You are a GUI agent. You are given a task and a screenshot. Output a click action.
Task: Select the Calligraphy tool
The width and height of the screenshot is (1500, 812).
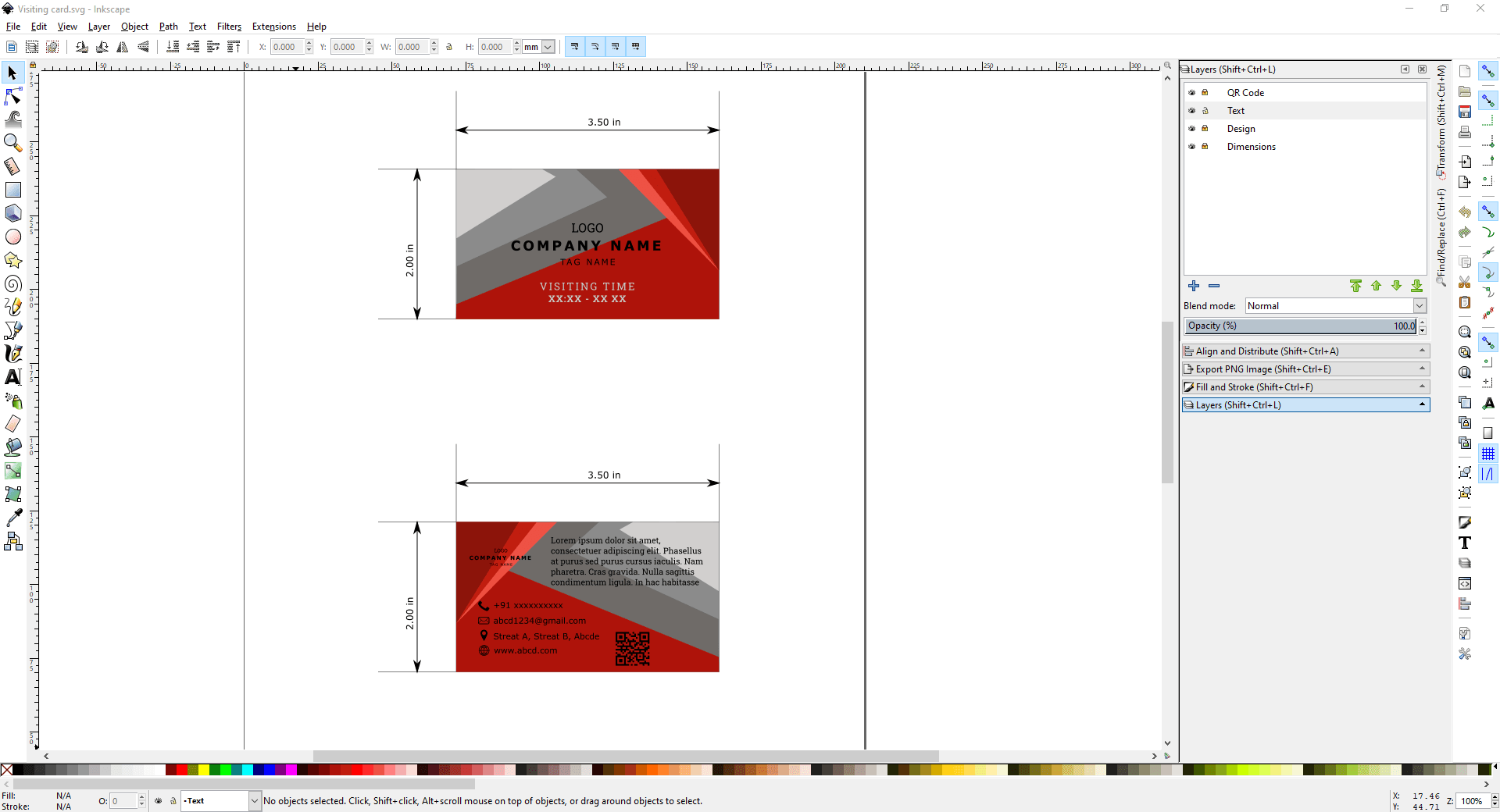click(x=12, y=354)
